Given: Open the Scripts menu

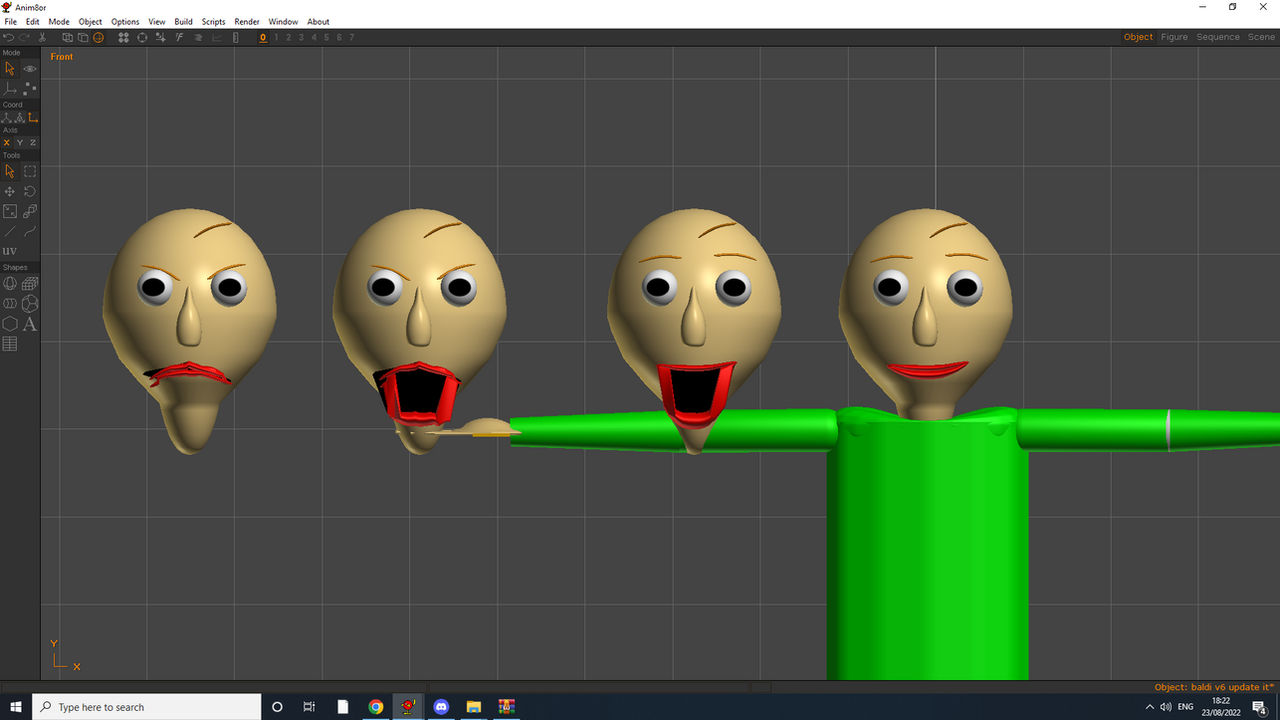Looking at the screenshot, I should 214,21.
